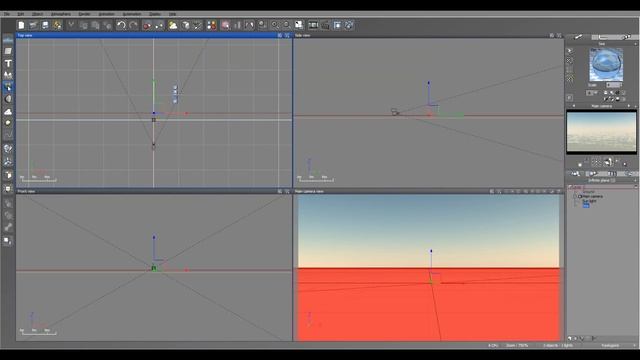Viewport: 640px width, 360px height.
Task: Click the Undo arrow icon
Action: (x=121, y=25)
